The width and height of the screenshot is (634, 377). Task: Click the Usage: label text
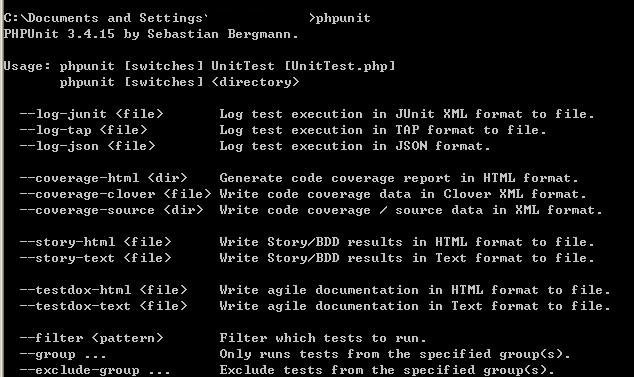pos(27,66)
